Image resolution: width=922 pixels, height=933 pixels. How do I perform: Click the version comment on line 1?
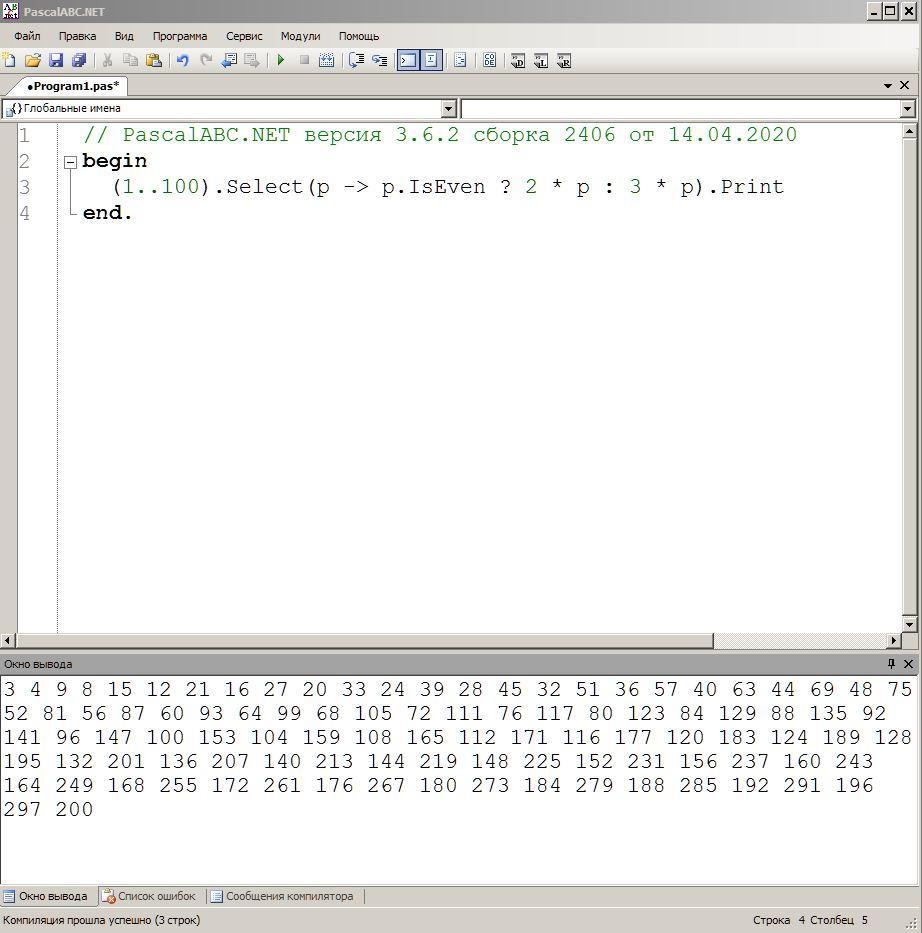(440, 135)
